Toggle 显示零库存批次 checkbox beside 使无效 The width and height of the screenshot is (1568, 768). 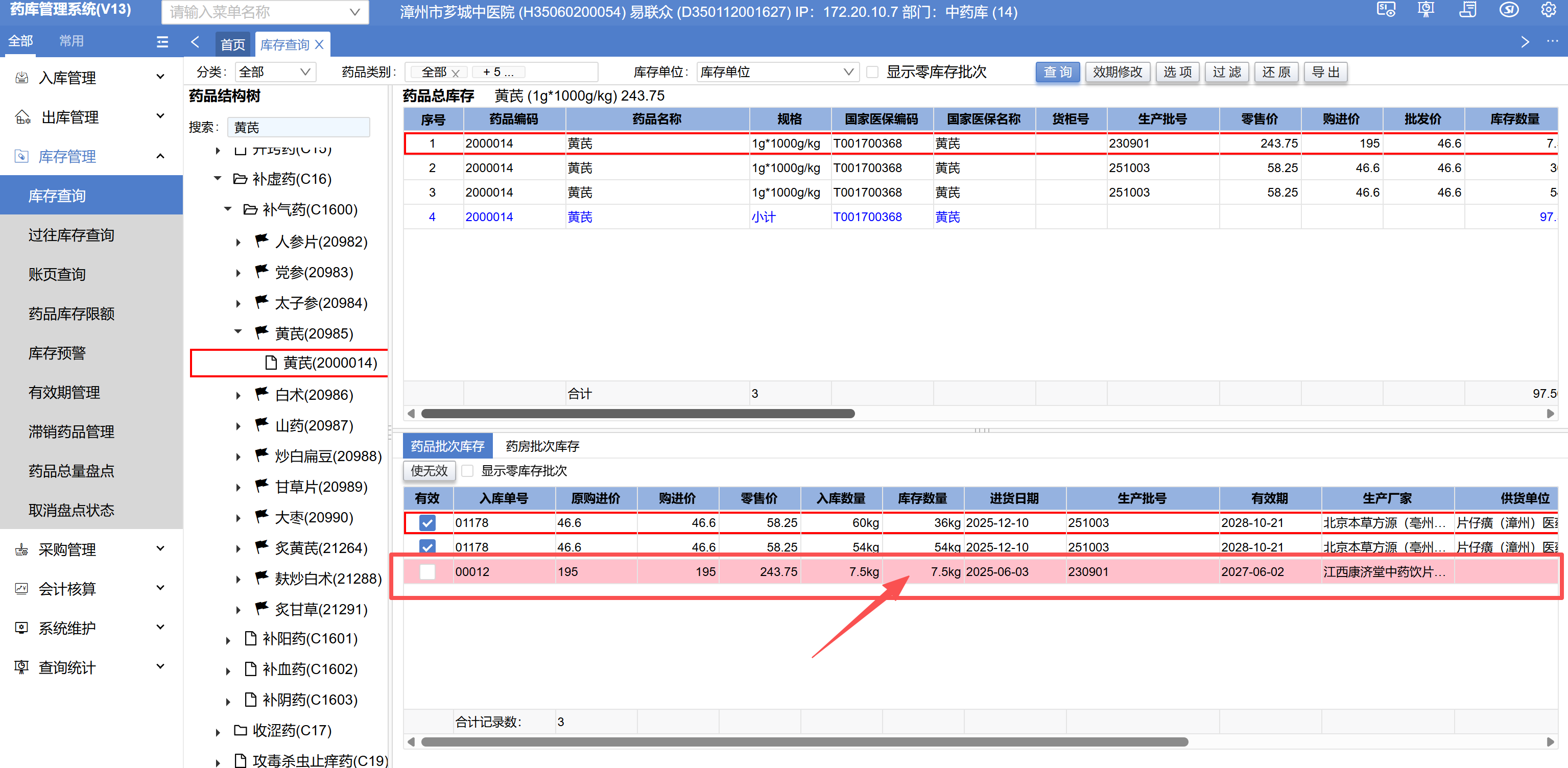(467, 470)
